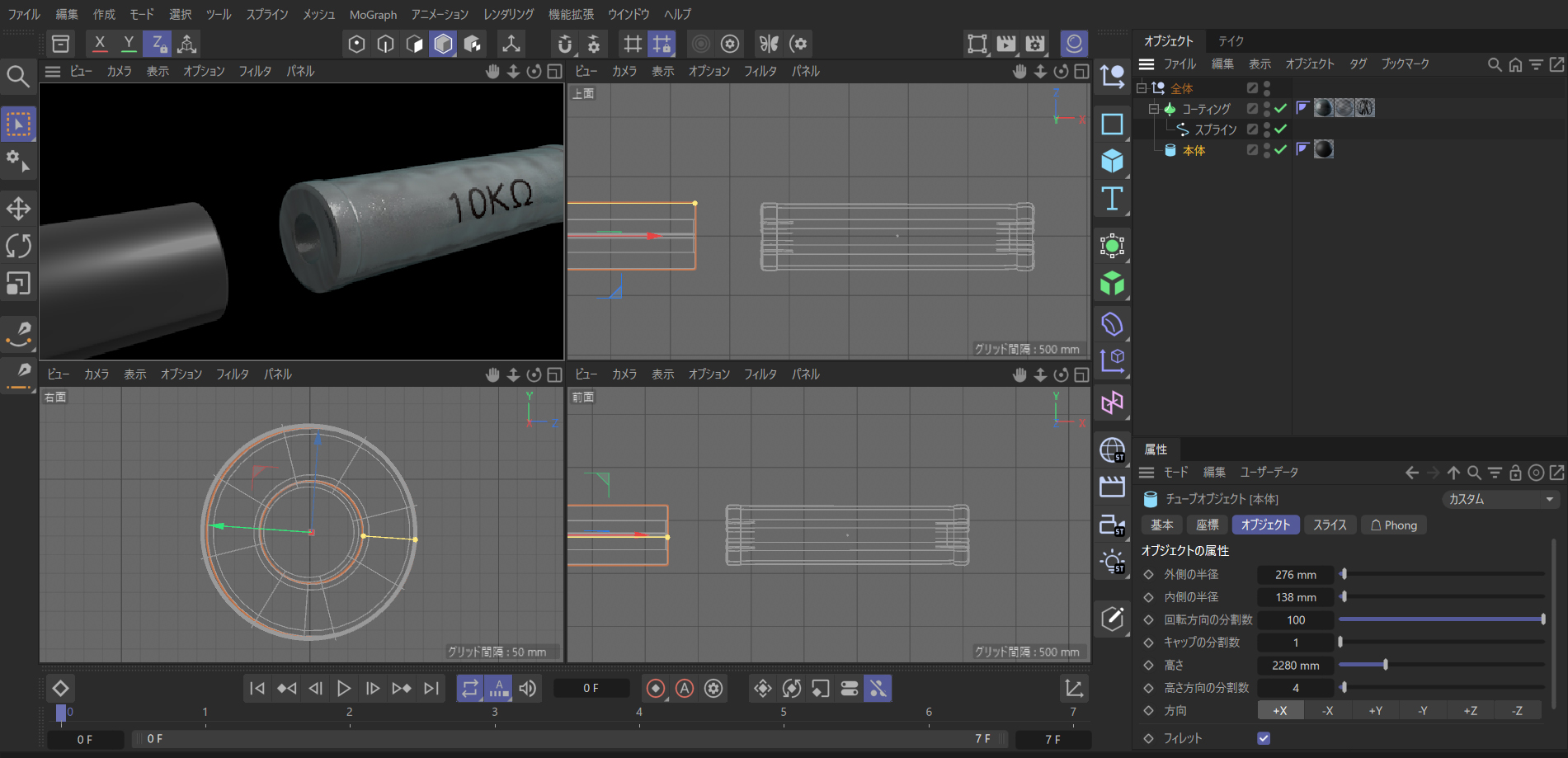Click the Text spline tool icon
Viewport: 1568px width, 758px height.
[x=1112, y=199]
